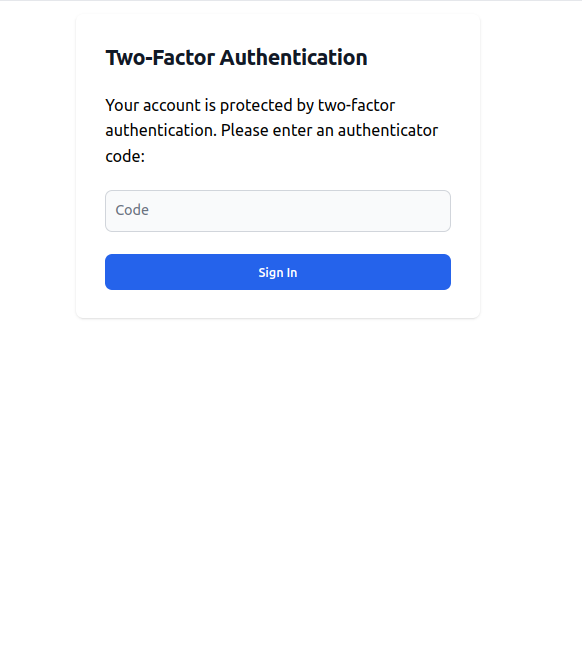The image size is (582, 646).
Task: Select the Two-Factor Authentication heading
Action: click(236, 57)
